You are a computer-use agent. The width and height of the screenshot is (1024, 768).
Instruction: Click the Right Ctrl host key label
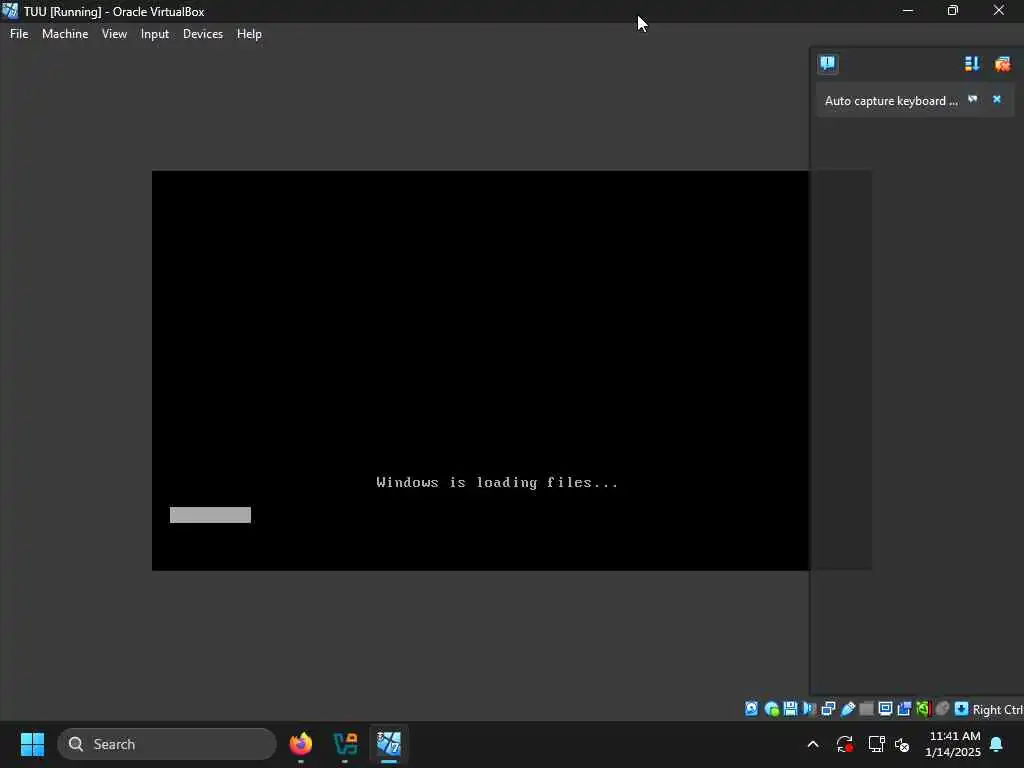pyautogui.click(x=997, y=709)
